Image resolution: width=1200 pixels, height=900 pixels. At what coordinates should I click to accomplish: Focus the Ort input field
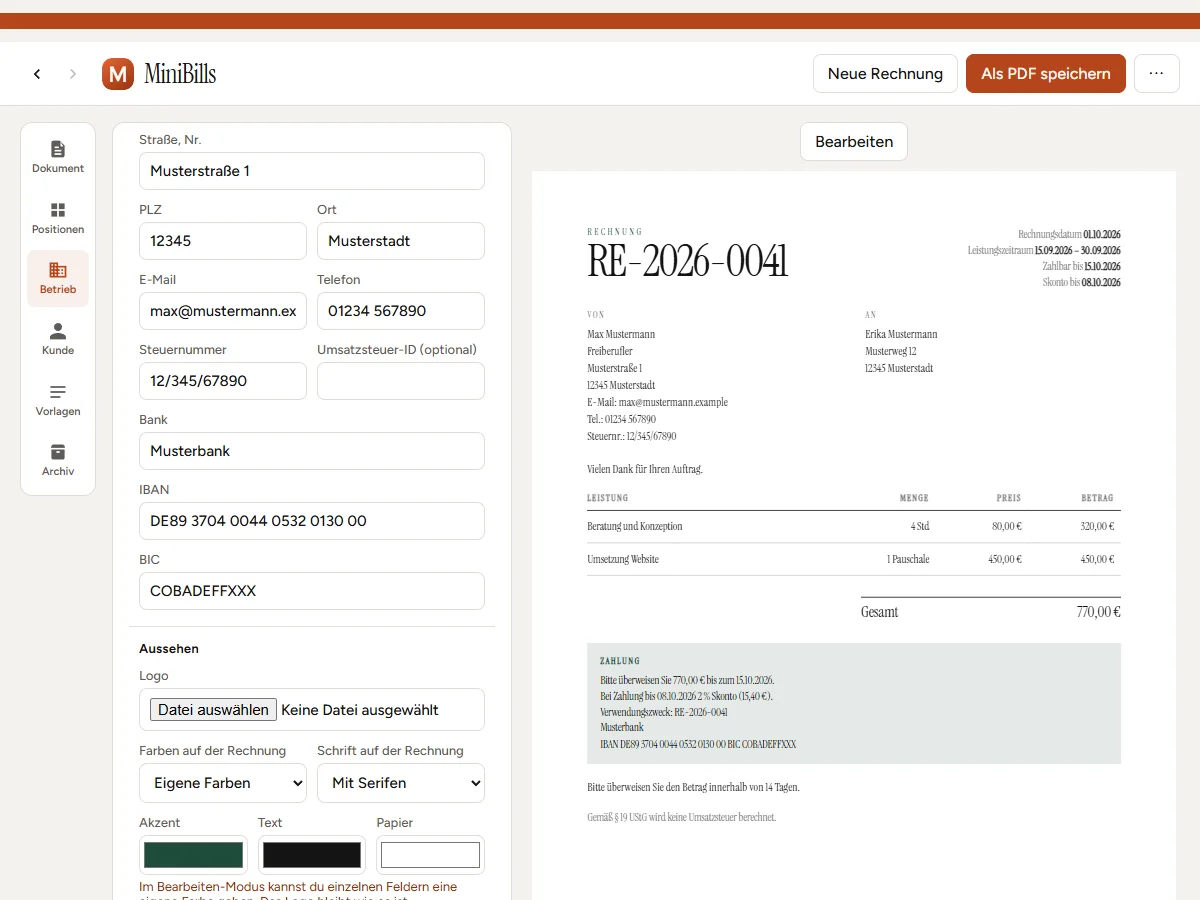401,241
